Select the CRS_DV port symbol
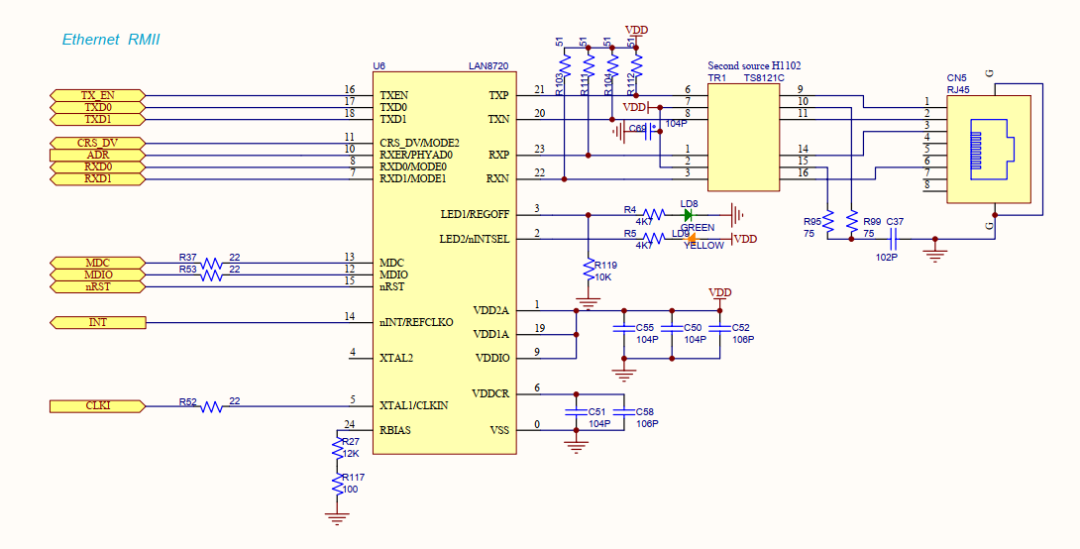The width and height of the screenshot is (1080, 549). pos(98,143)
